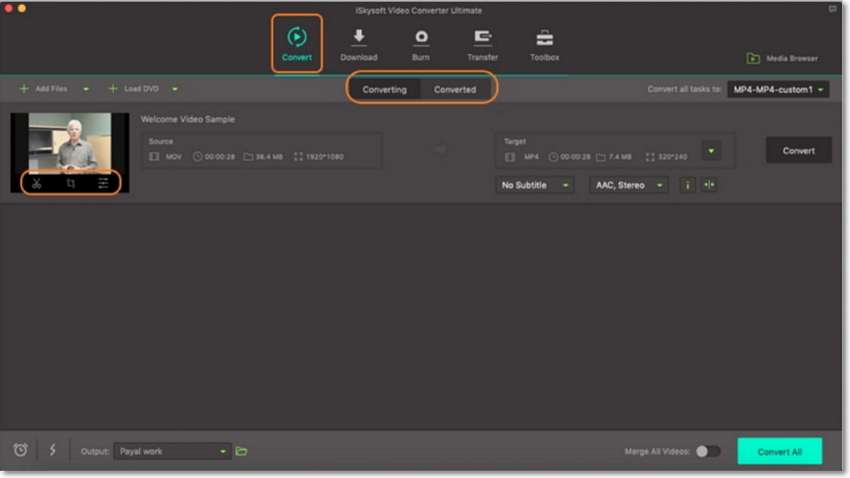Open the Toolbox section
Screen dimensions: 850x478
click(x=545, y=44)
